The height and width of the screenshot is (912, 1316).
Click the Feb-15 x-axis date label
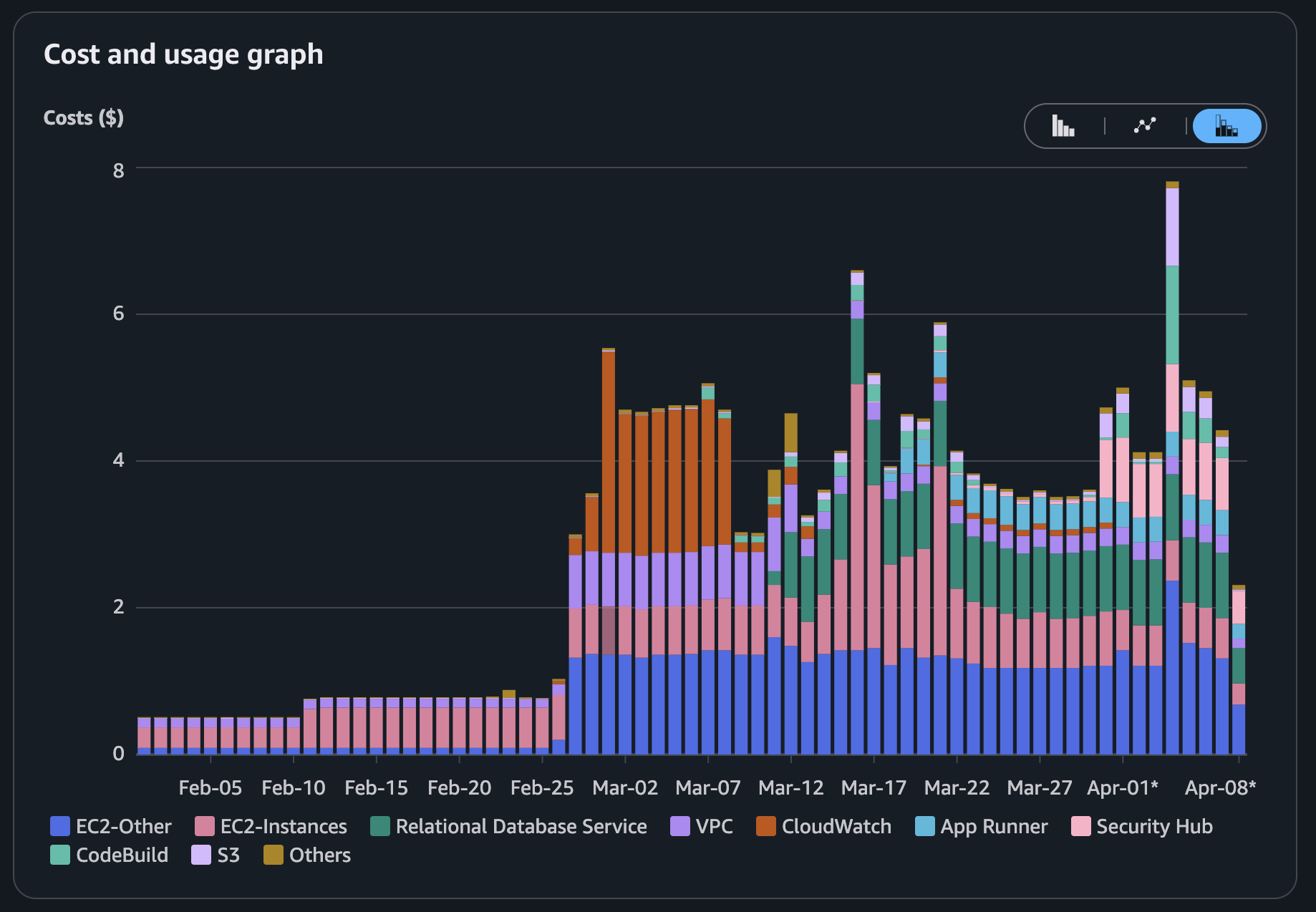376,787
